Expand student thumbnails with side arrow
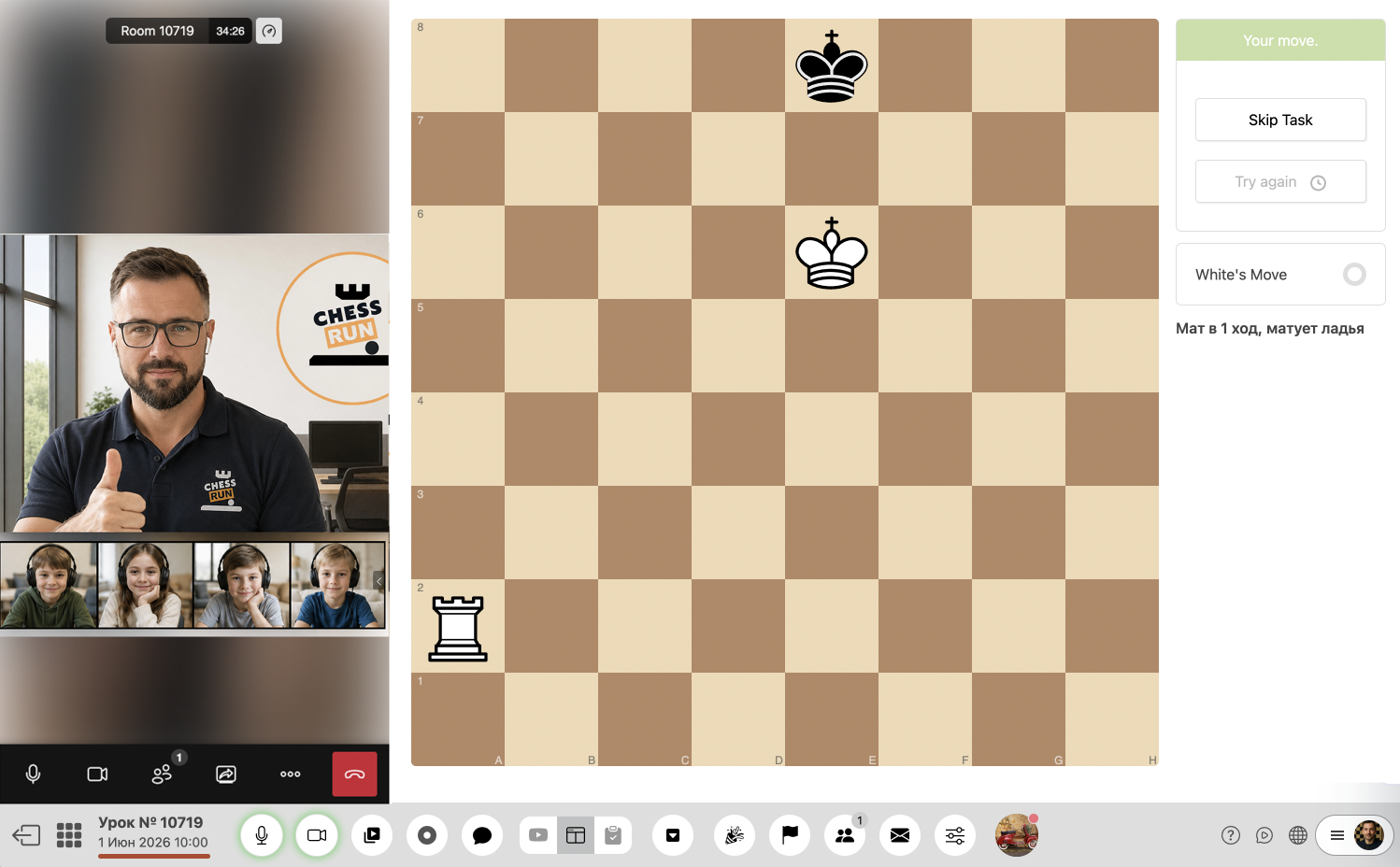The image size is (1400, 867). coord(379,581)
